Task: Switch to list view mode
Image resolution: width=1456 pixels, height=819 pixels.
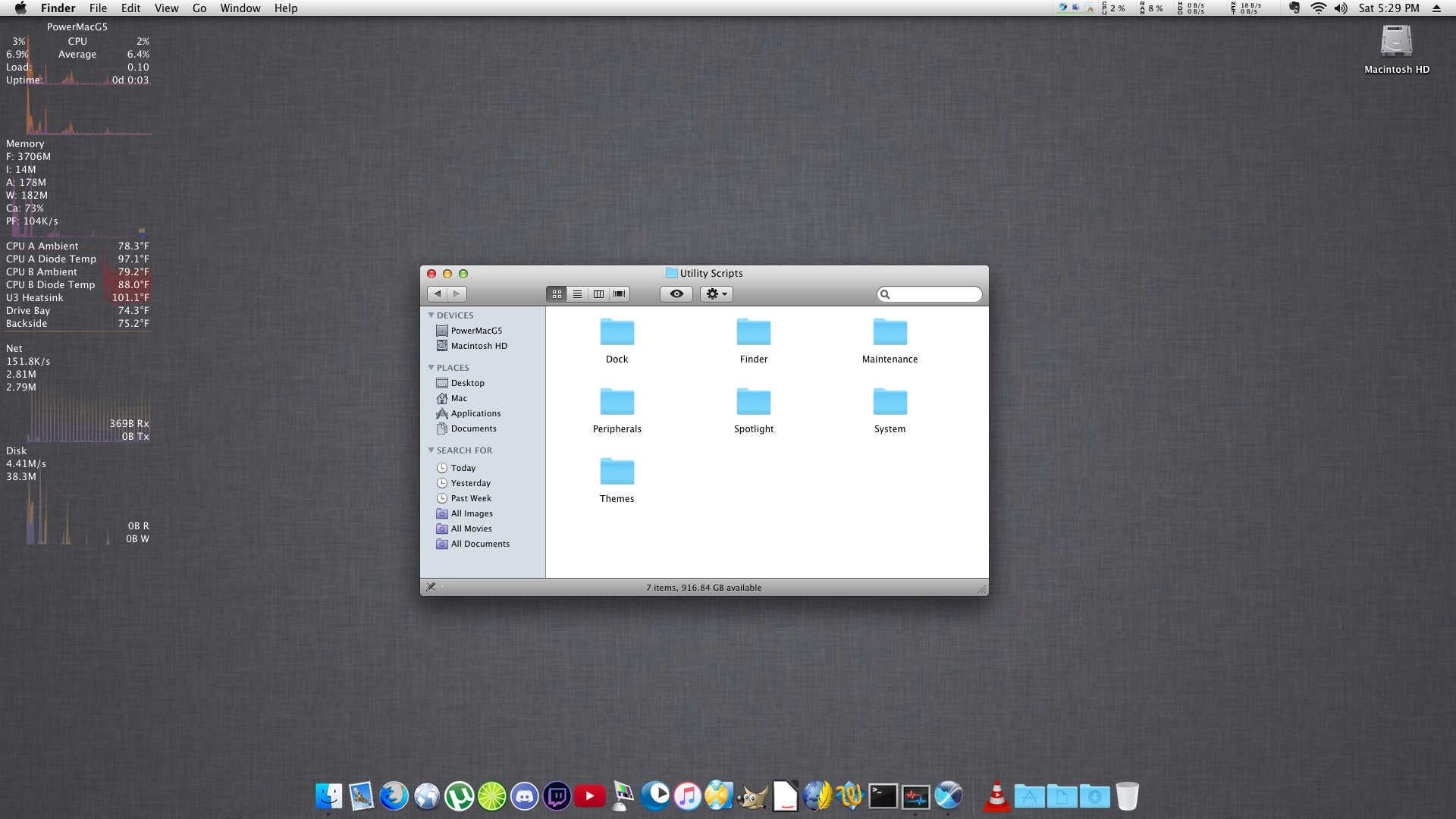Action: pos(577,294)
